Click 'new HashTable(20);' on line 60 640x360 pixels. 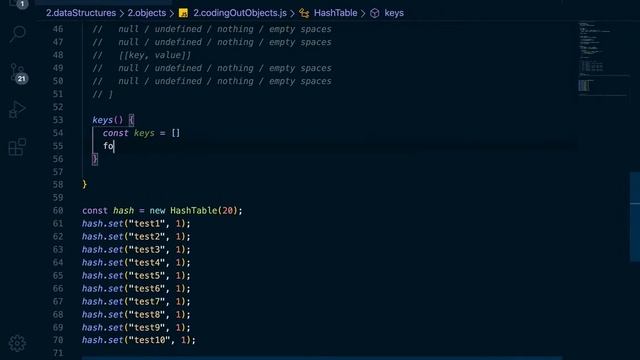point(196,211)
